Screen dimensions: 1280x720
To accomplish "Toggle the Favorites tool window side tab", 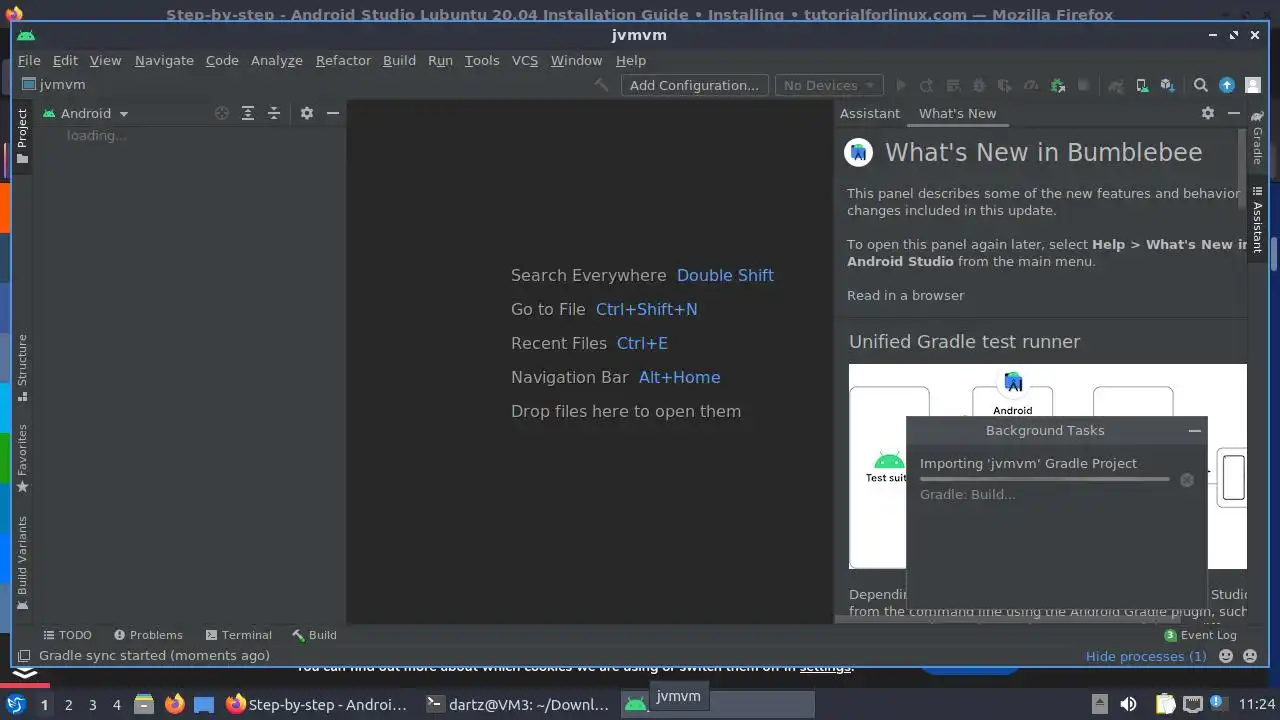I will (22, 458).
